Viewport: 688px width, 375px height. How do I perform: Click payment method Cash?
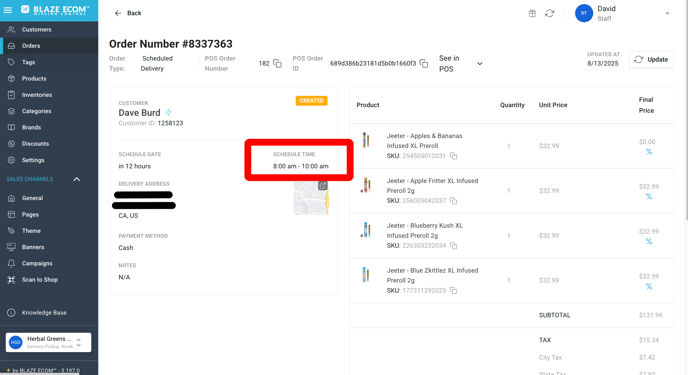pos(126,248)
